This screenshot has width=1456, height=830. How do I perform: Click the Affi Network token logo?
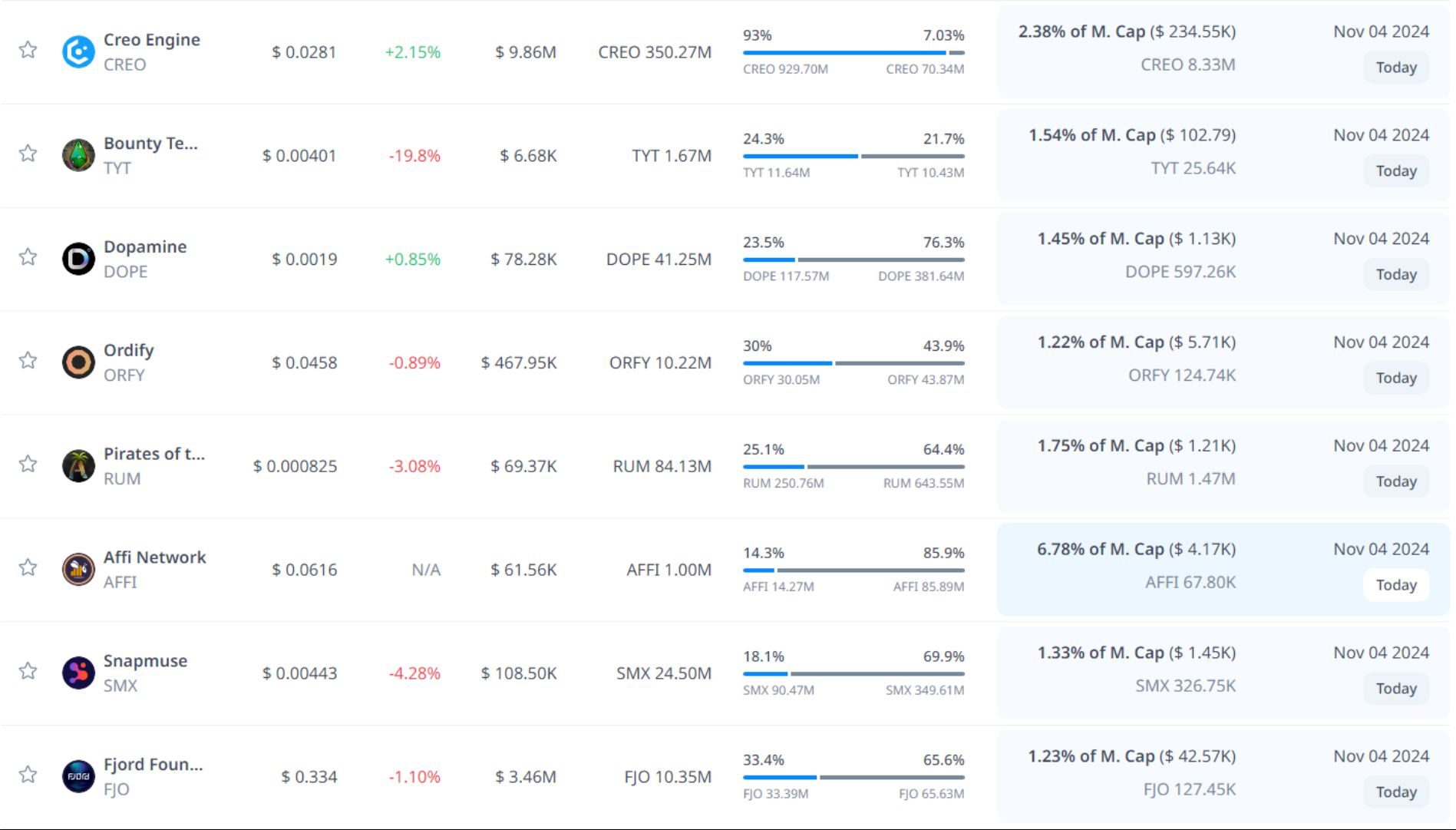point(78,570)
